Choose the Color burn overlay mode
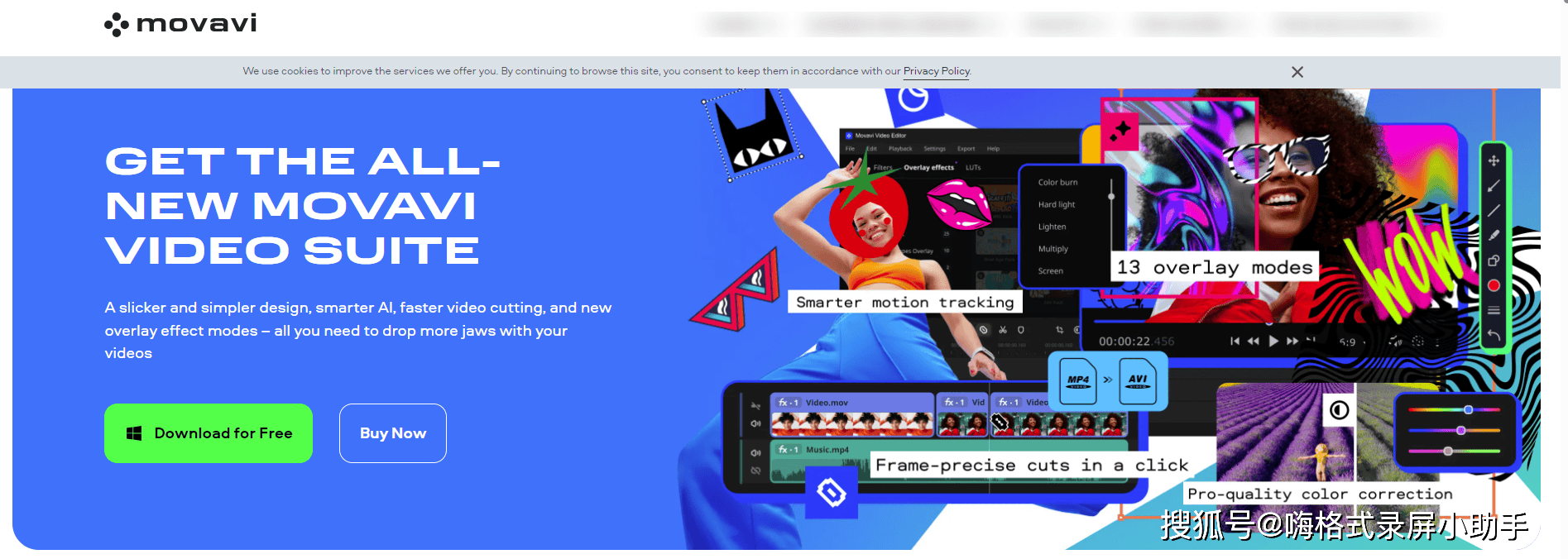 coord(1057,182)
